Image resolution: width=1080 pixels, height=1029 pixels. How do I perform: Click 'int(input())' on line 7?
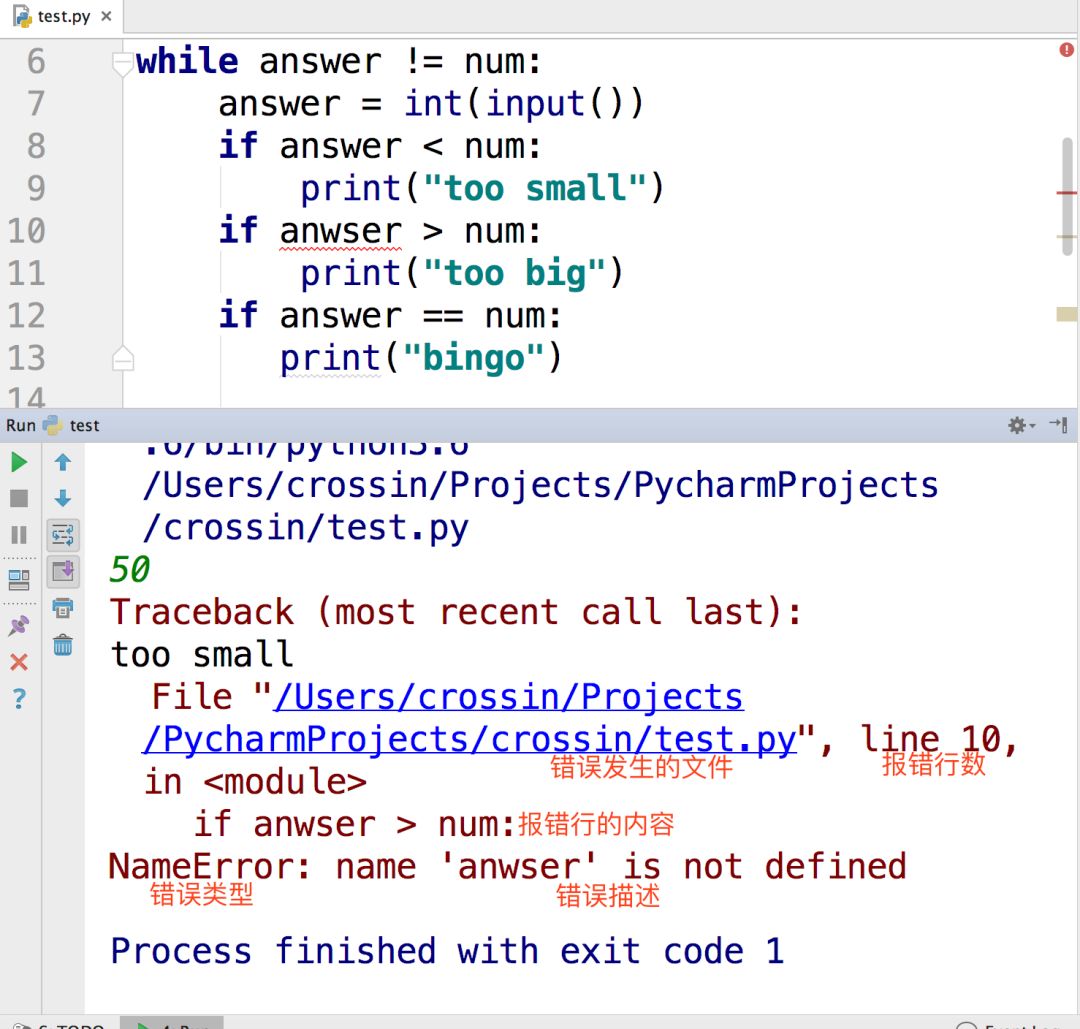tap(523, 103)
